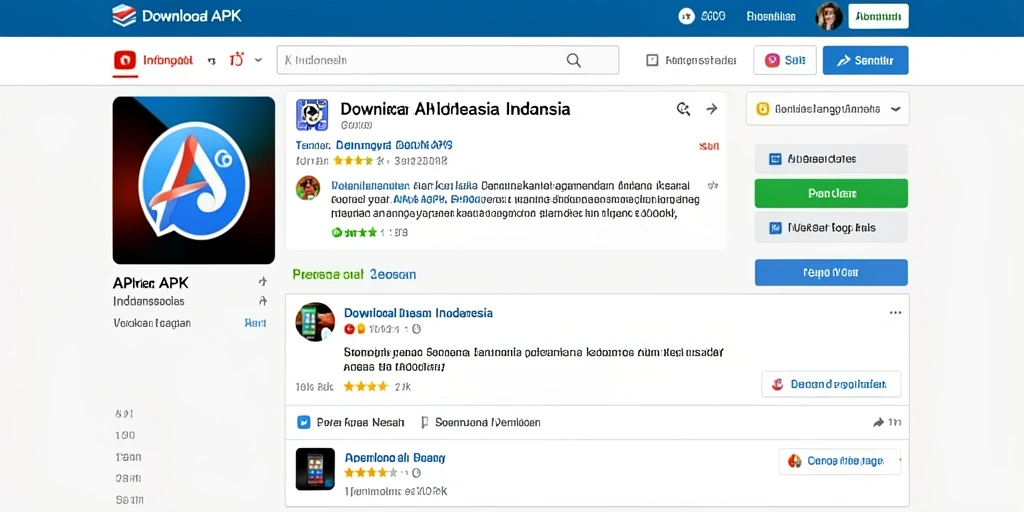This screenshot has width=1024, height=512.
Task: Open the reviewer avatar beside the description paragraph
Action: tap(308, 188)
